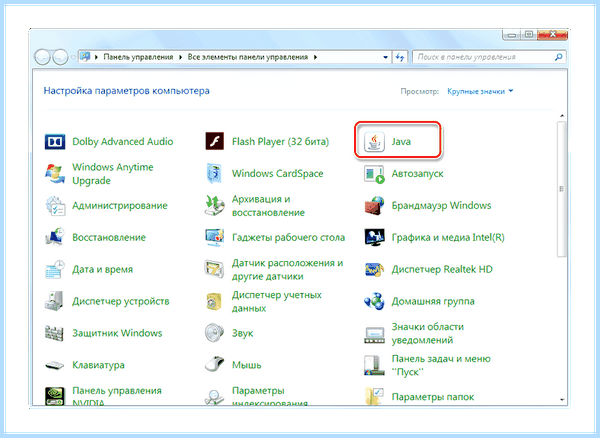Select Панель управления breadcrumb item
600x438 pixels.
[138, 57]
